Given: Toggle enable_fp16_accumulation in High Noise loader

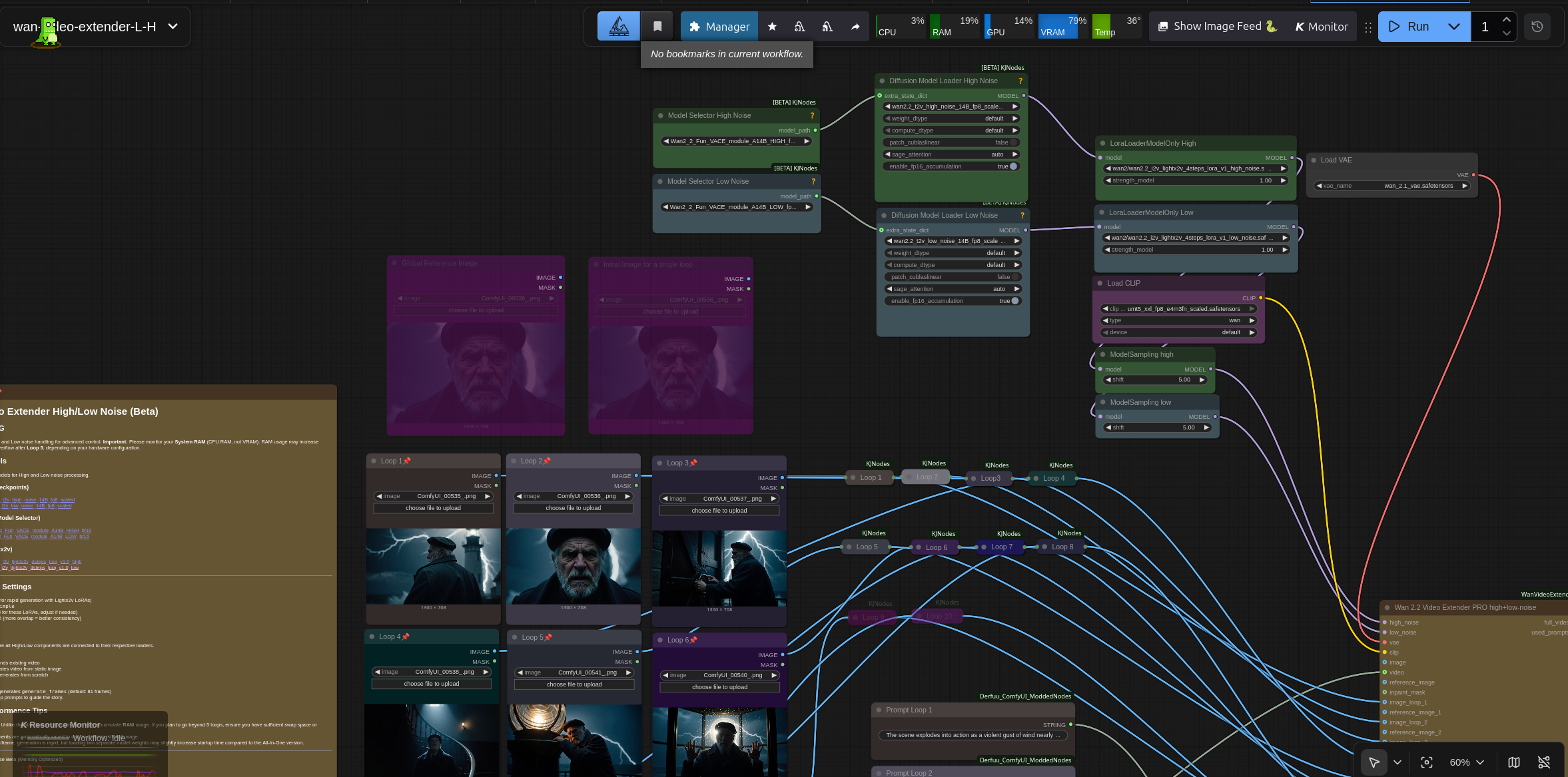Looking at the screenshot, I should tap(1013, 166).
